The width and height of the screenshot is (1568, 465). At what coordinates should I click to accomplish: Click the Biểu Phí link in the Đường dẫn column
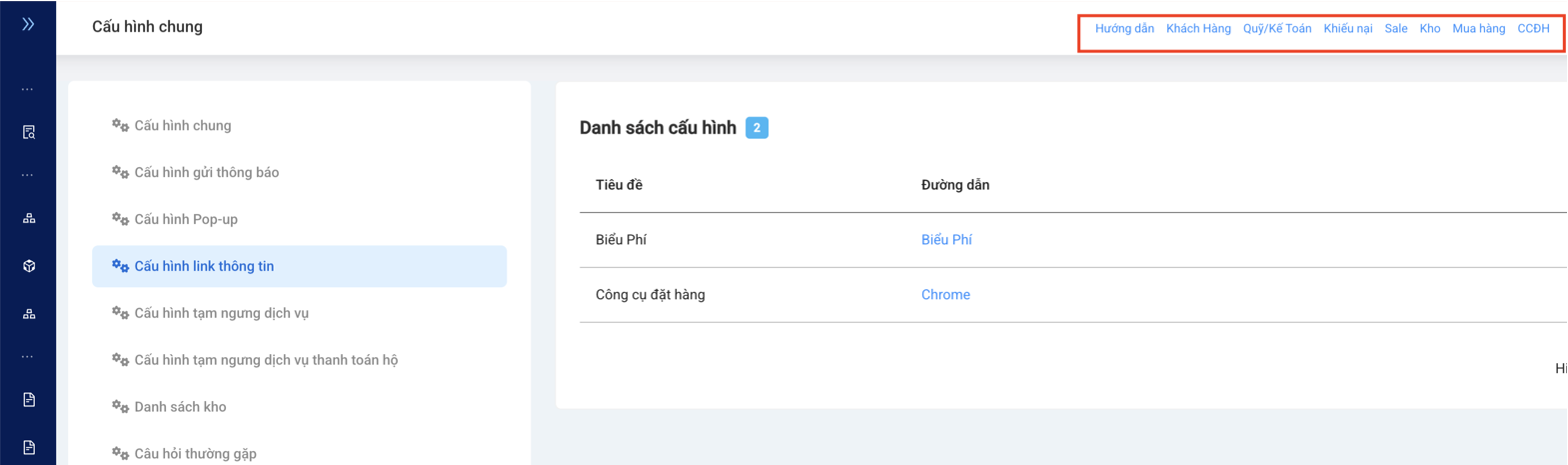(x=946, y=240)
